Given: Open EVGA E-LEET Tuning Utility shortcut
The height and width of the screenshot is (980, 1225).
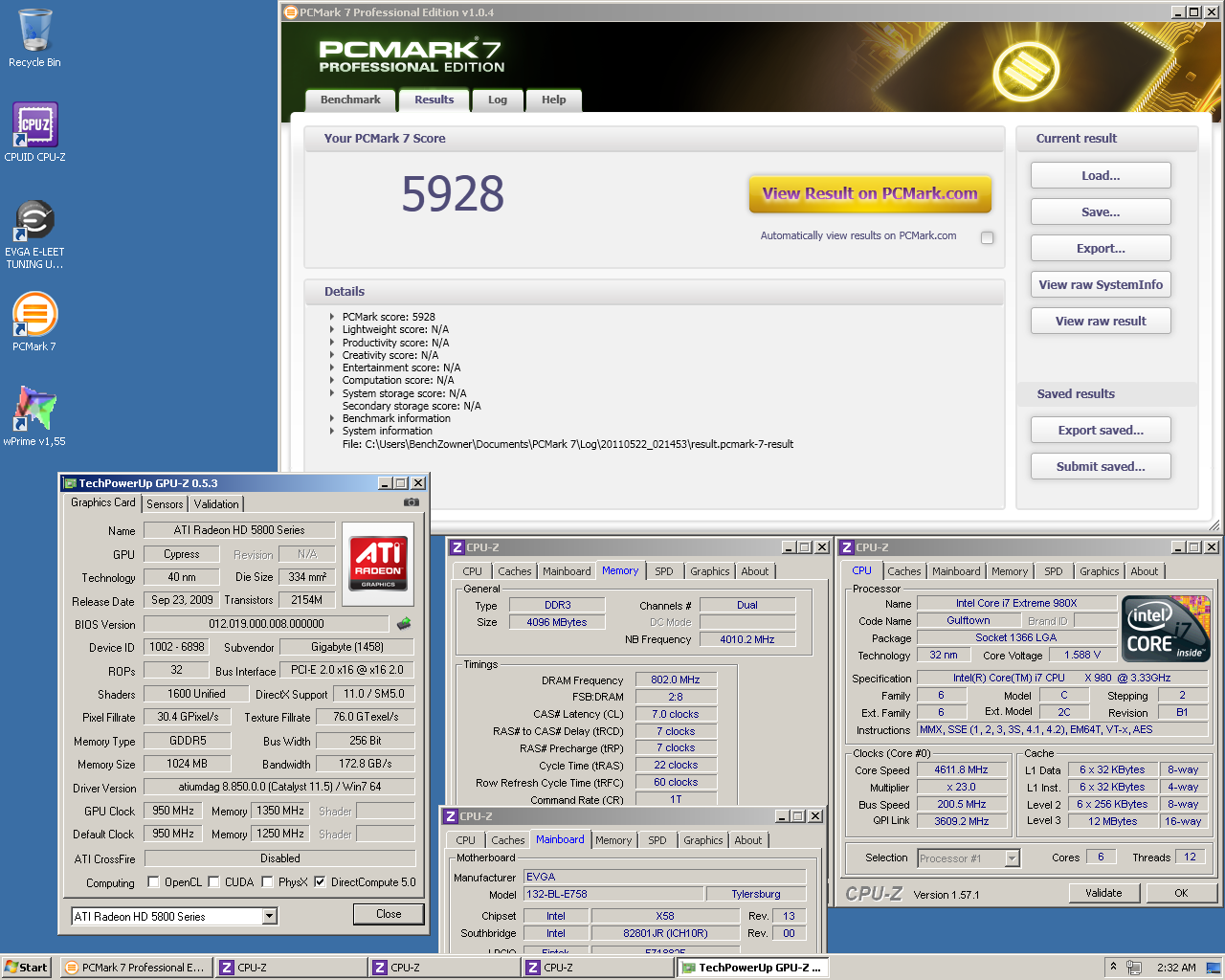Looking at the screenshot, I should pos(34,234).
